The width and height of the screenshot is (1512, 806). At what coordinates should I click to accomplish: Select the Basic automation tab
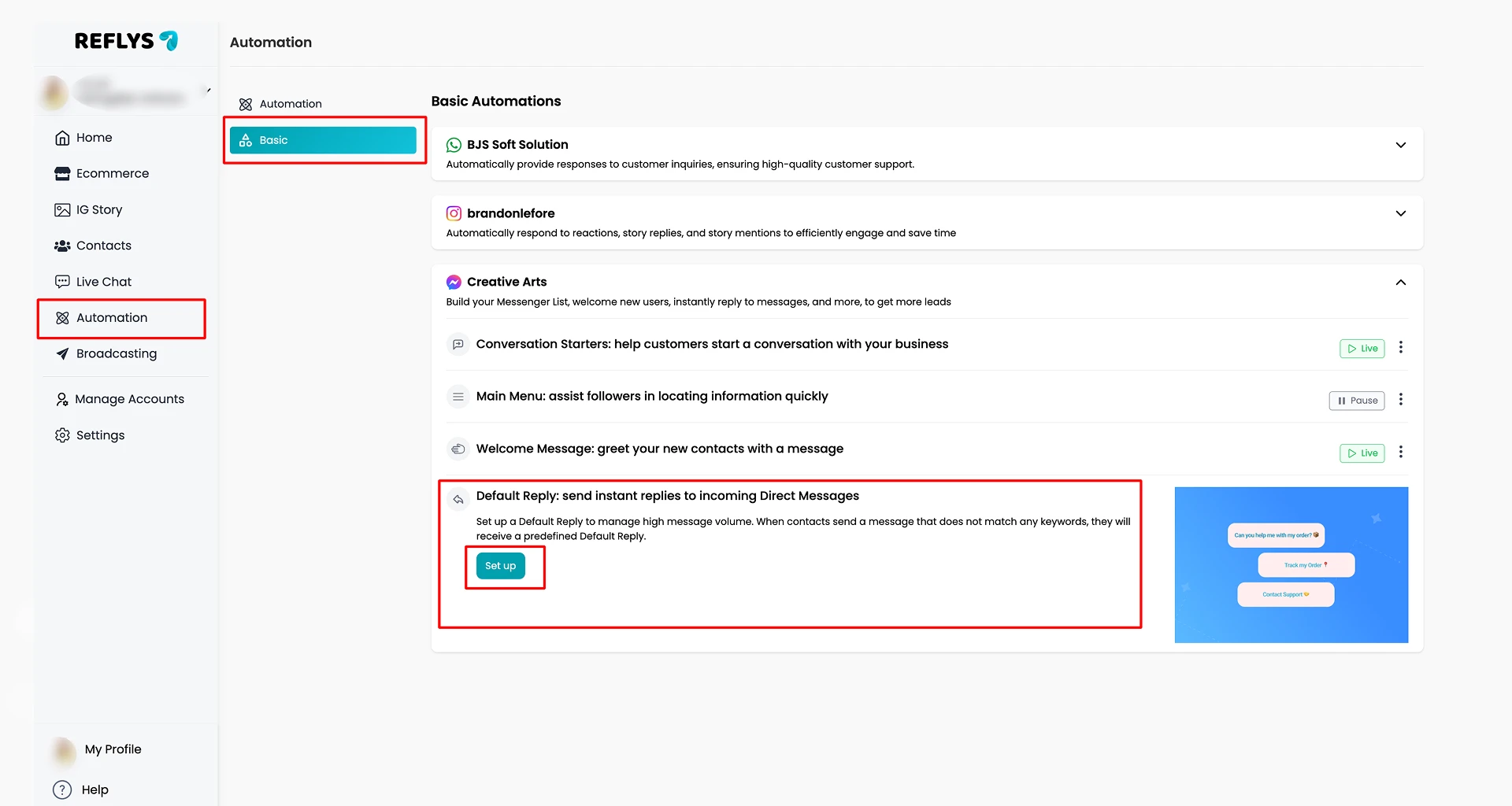tap(323, 140)
